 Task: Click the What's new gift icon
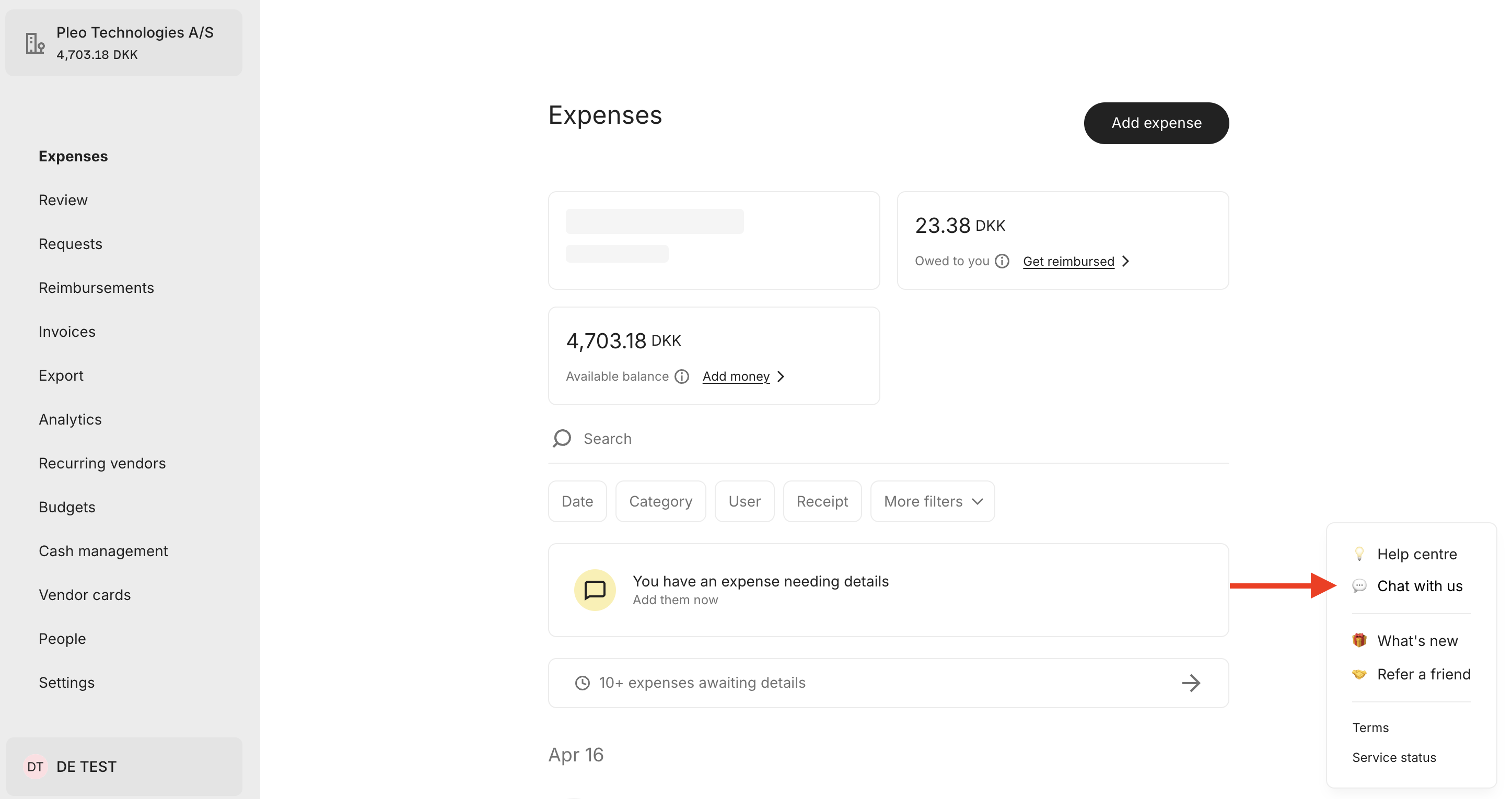pos(1359,640)
